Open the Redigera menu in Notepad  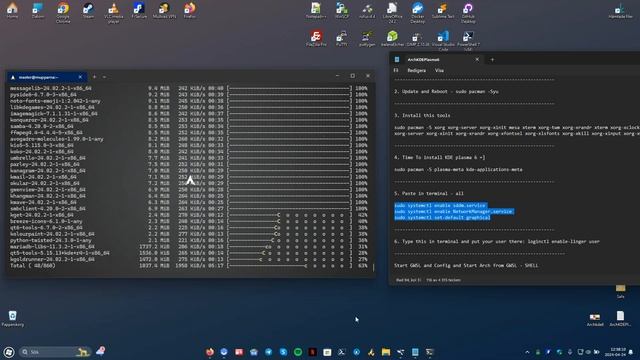tap(416, 71)
